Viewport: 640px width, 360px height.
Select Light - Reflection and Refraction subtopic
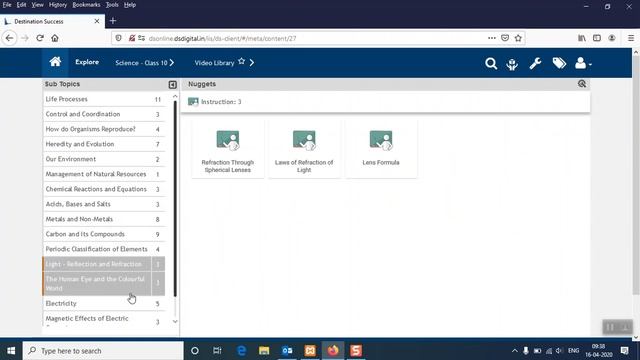pyautogui.click(x=104, y=264)
